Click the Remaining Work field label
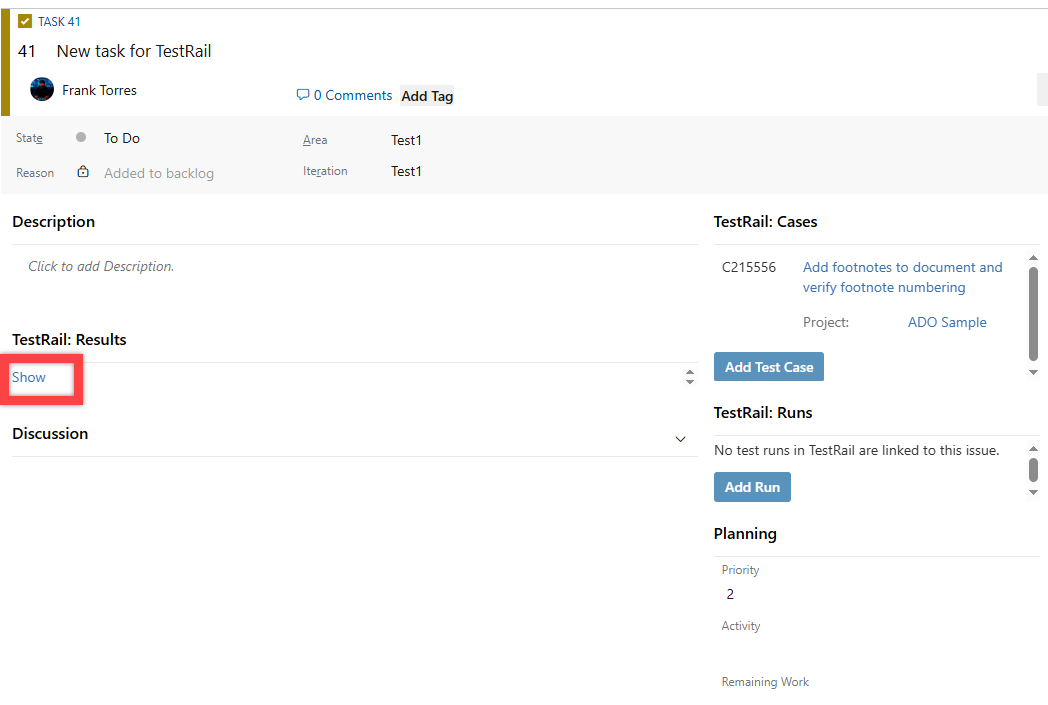This screenshot has width=1048, height=705. (x=765, y=682)
